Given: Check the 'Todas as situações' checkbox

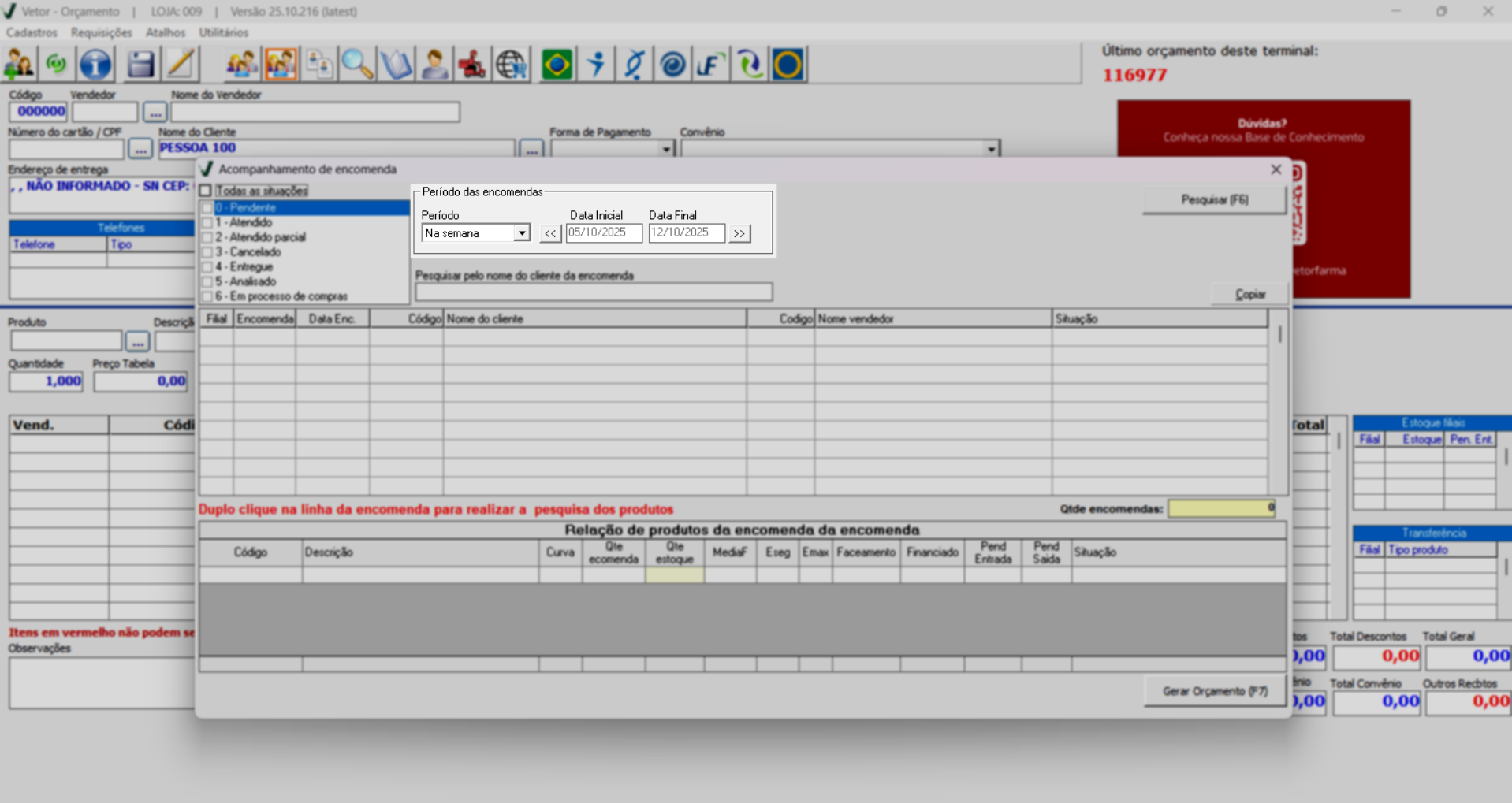Looking at the screenshot, I should coord(206,191).
